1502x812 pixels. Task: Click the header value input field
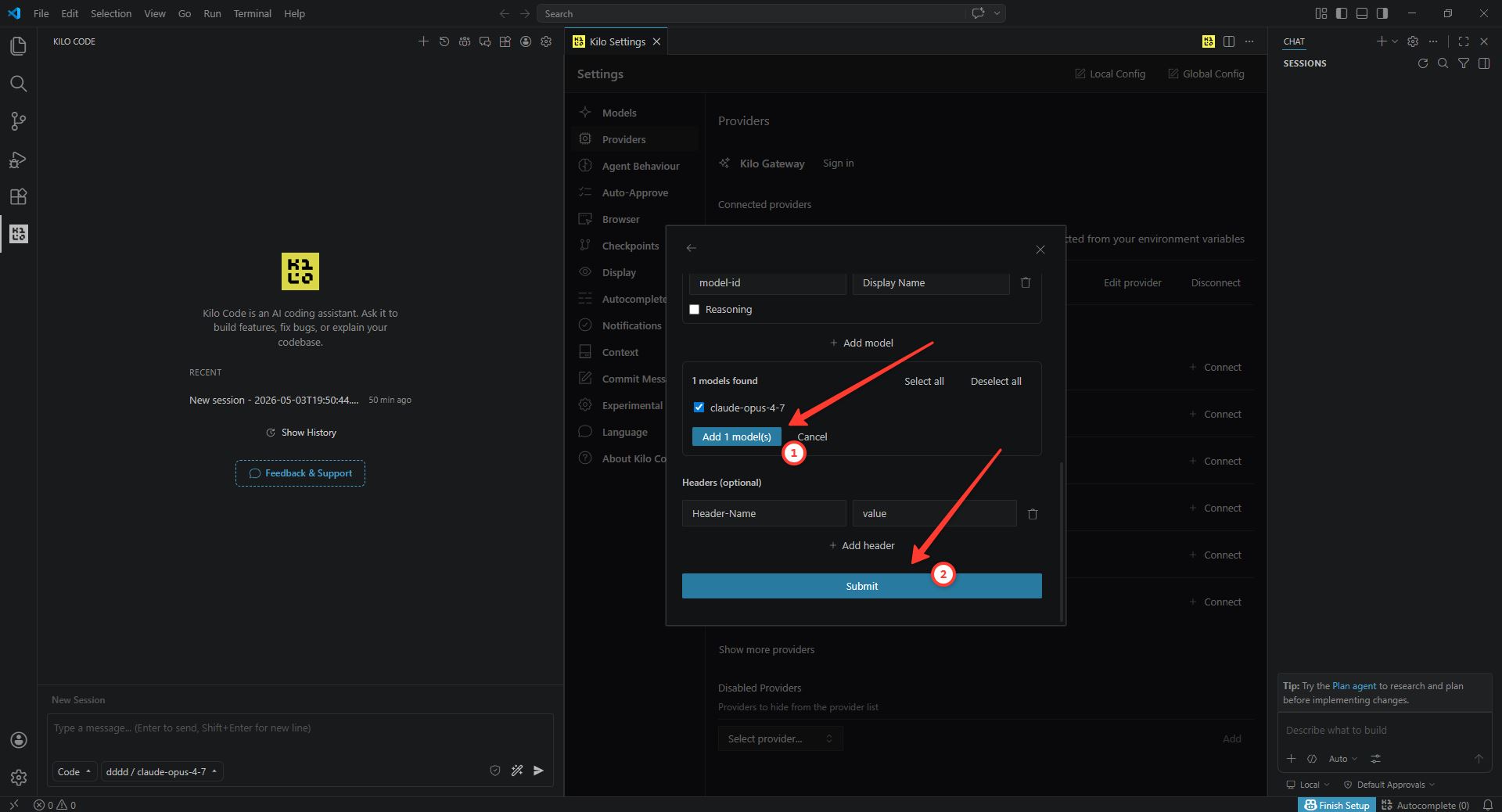[x=934, y=513]
